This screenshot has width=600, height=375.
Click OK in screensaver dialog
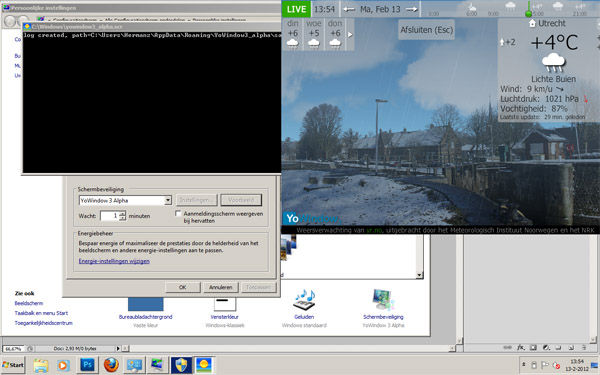pos(183,287)
